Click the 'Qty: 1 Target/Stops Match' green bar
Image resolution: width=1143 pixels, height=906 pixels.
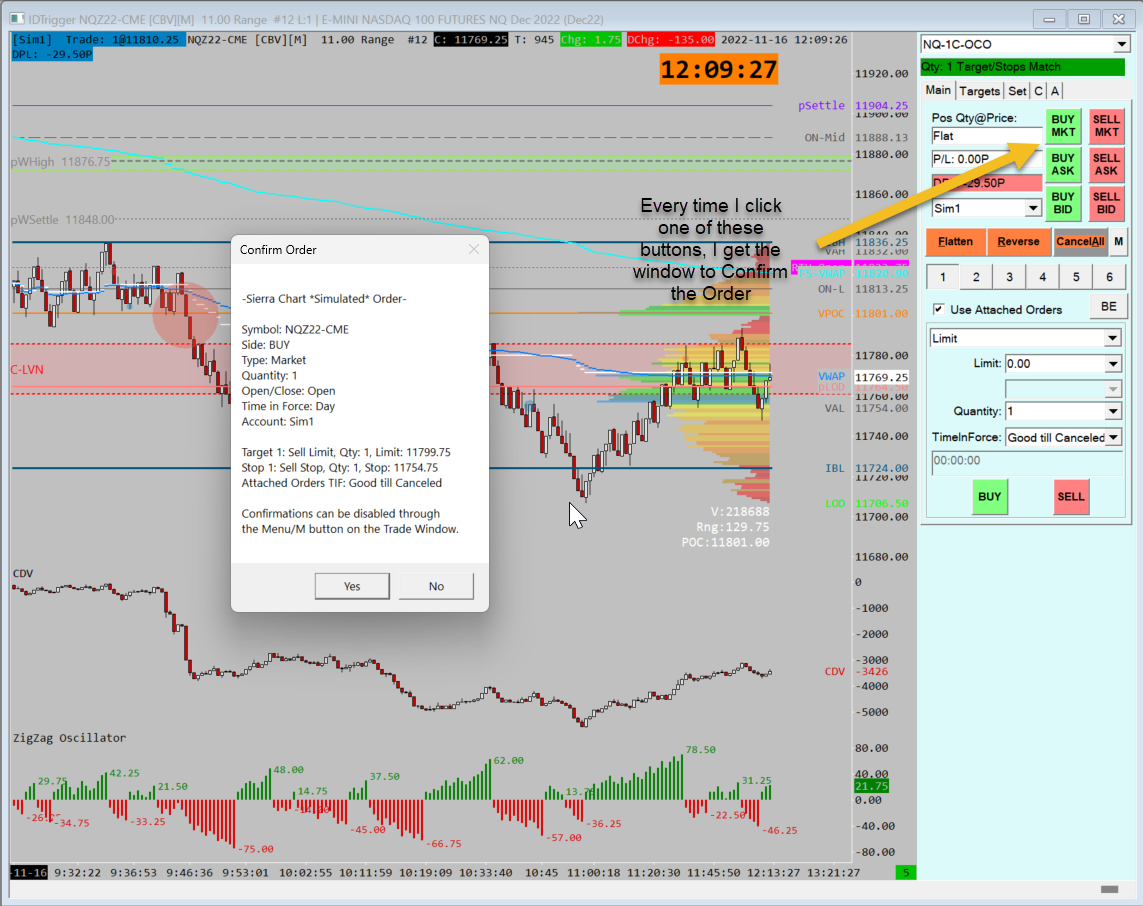click(x=1023, y=67)
